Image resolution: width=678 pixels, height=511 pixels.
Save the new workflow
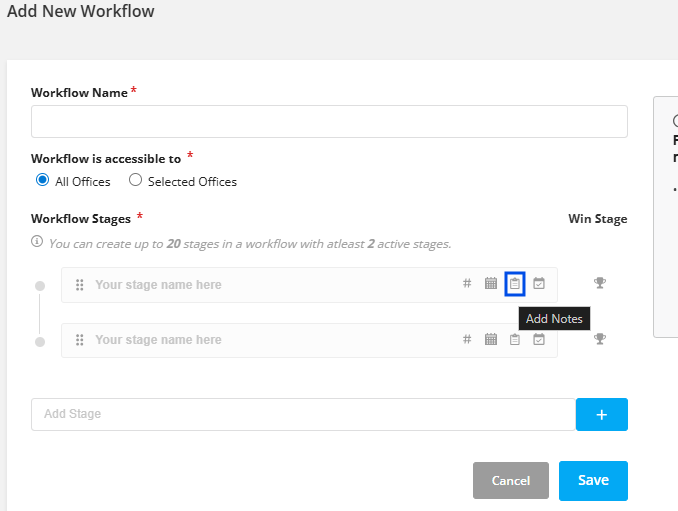(x=593, y=480)
